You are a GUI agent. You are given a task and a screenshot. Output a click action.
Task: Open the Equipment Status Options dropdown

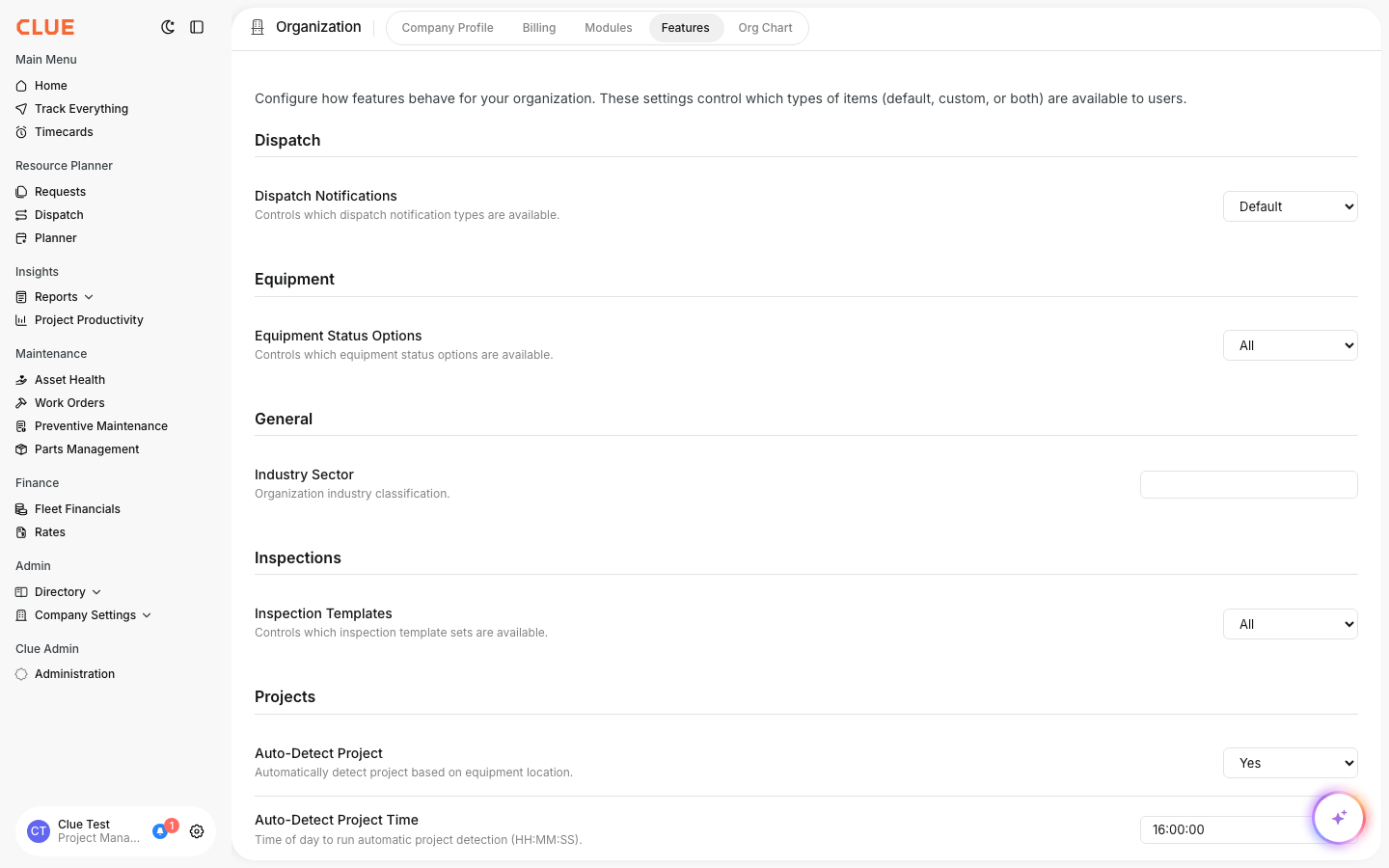1291,345
